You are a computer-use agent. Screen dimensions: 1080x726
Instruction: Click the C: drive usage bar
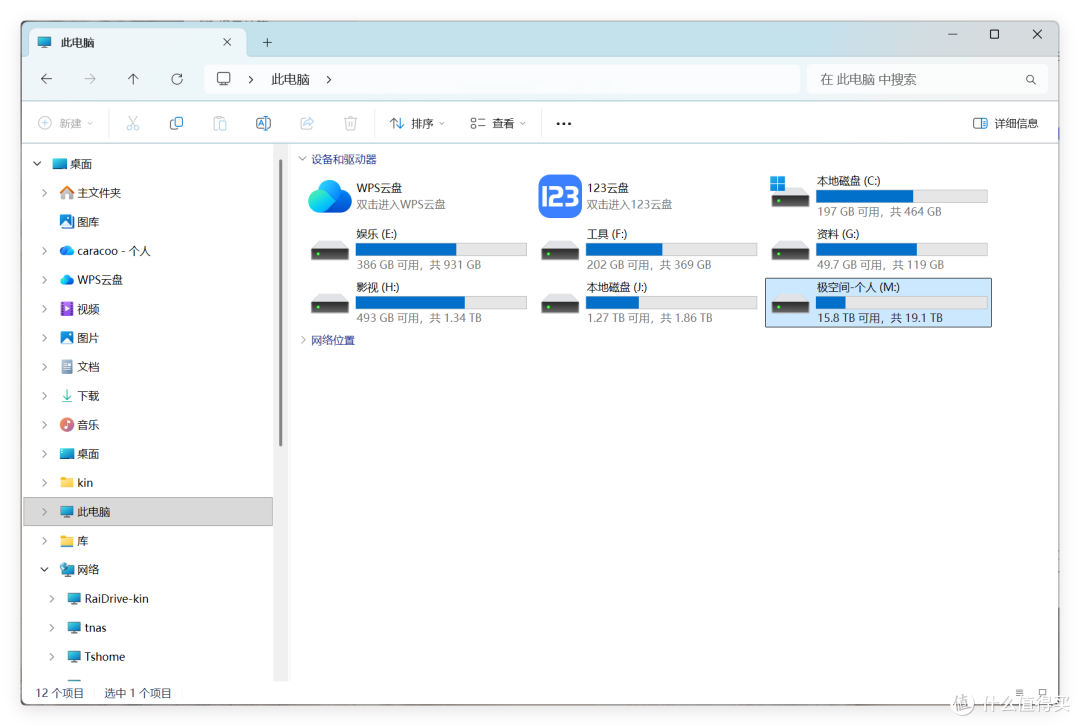tap(901, 196)
